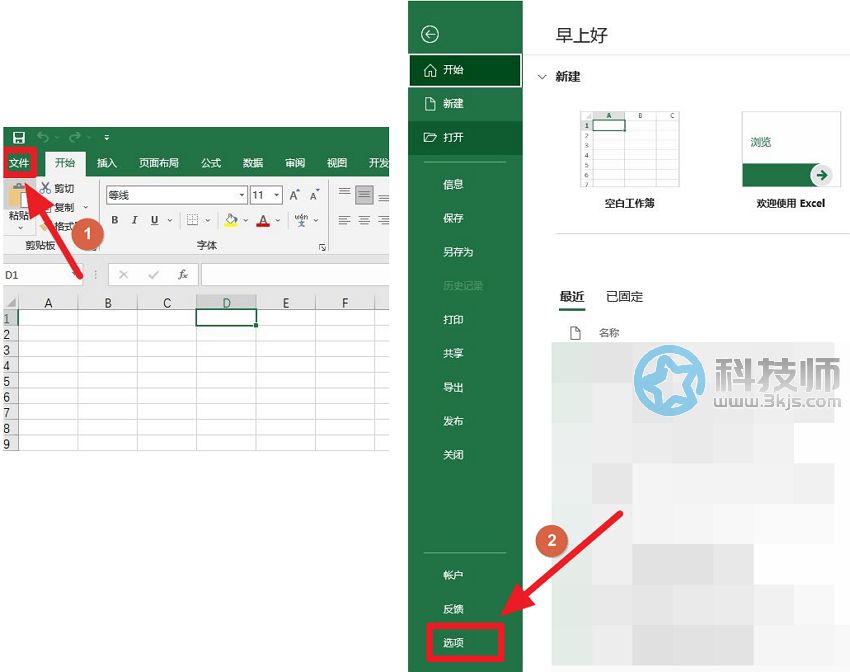Toggle Underline formatting
This screenshot has width=850, height=672.
click(154, 220)
